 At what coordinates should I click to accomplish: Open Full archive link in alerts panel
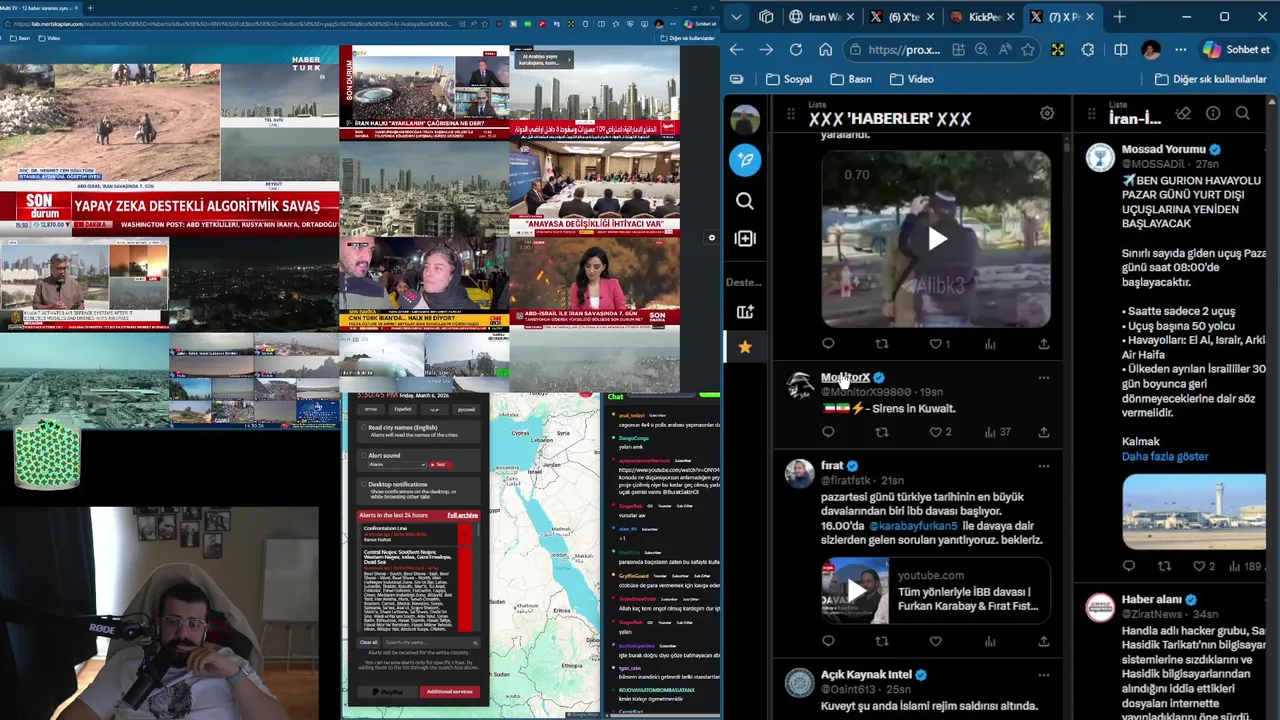point(462,515)
